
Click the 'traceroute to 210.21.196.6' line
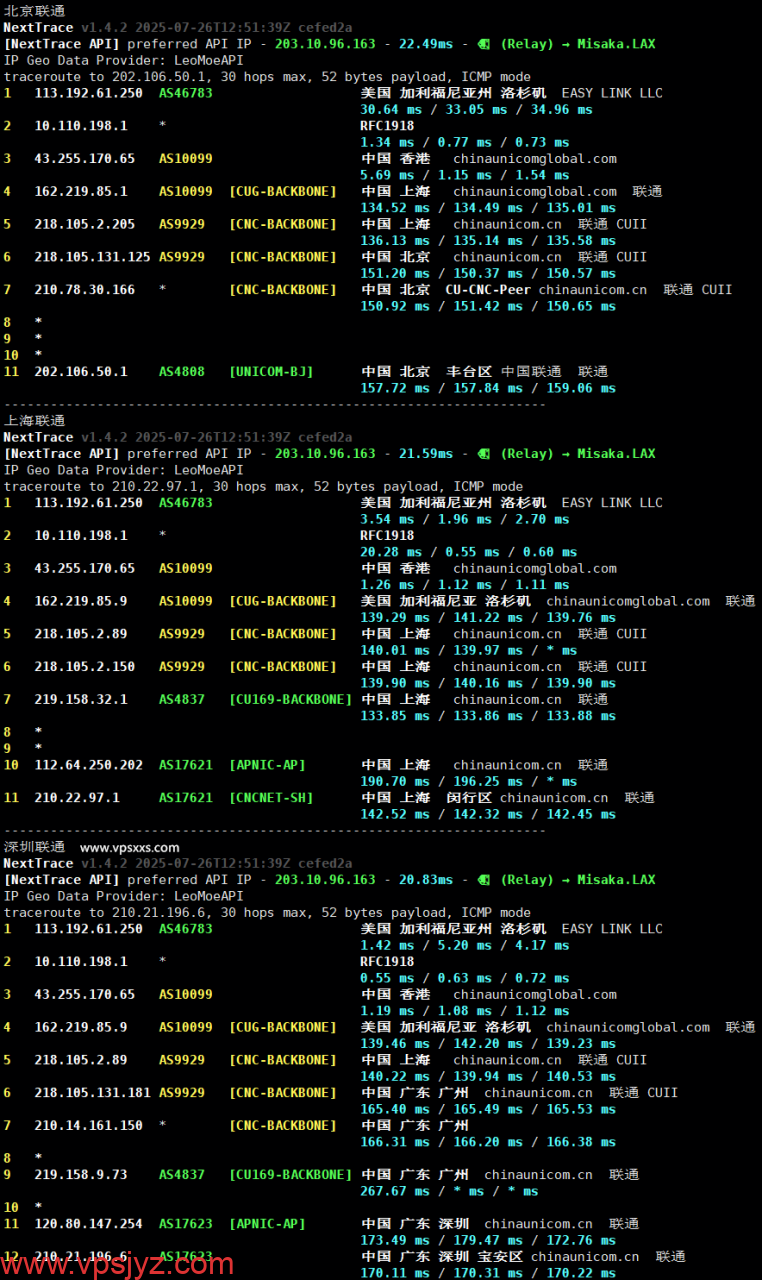[x=267, y=913]
